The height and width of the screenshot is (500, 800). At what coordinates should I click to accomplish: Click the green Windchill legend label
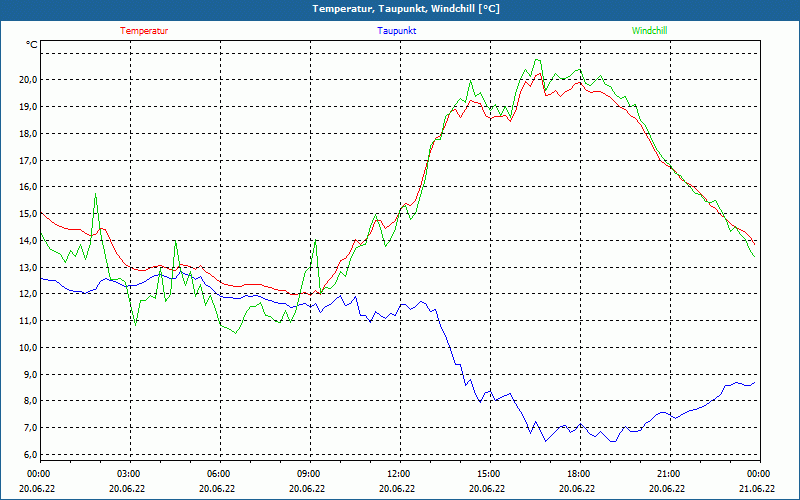click(649, 31)
